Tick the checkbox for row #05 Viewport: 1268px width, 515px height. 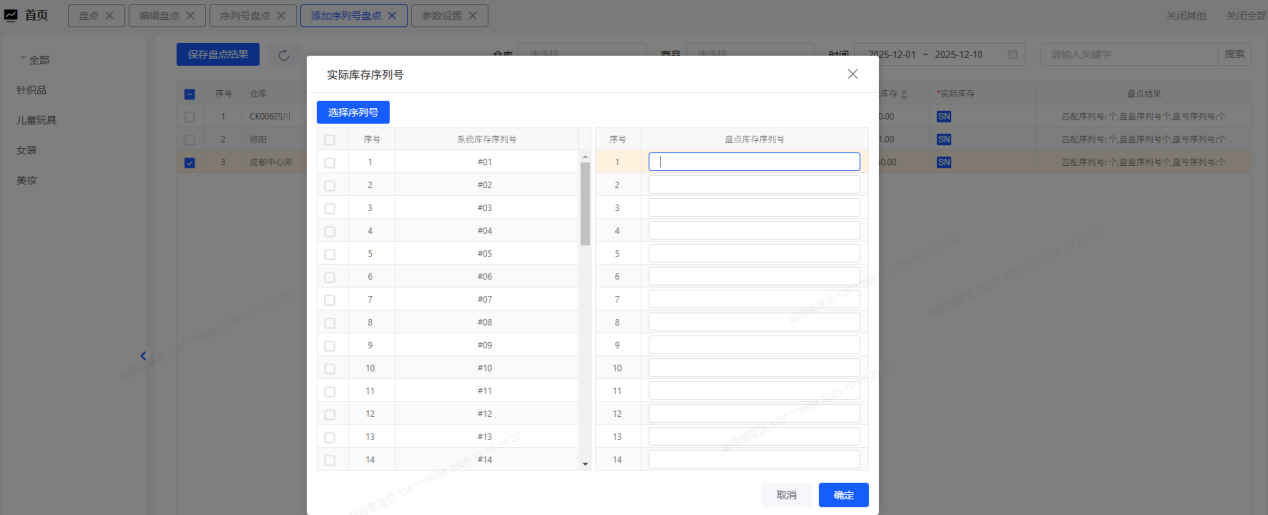pos(330,254)
